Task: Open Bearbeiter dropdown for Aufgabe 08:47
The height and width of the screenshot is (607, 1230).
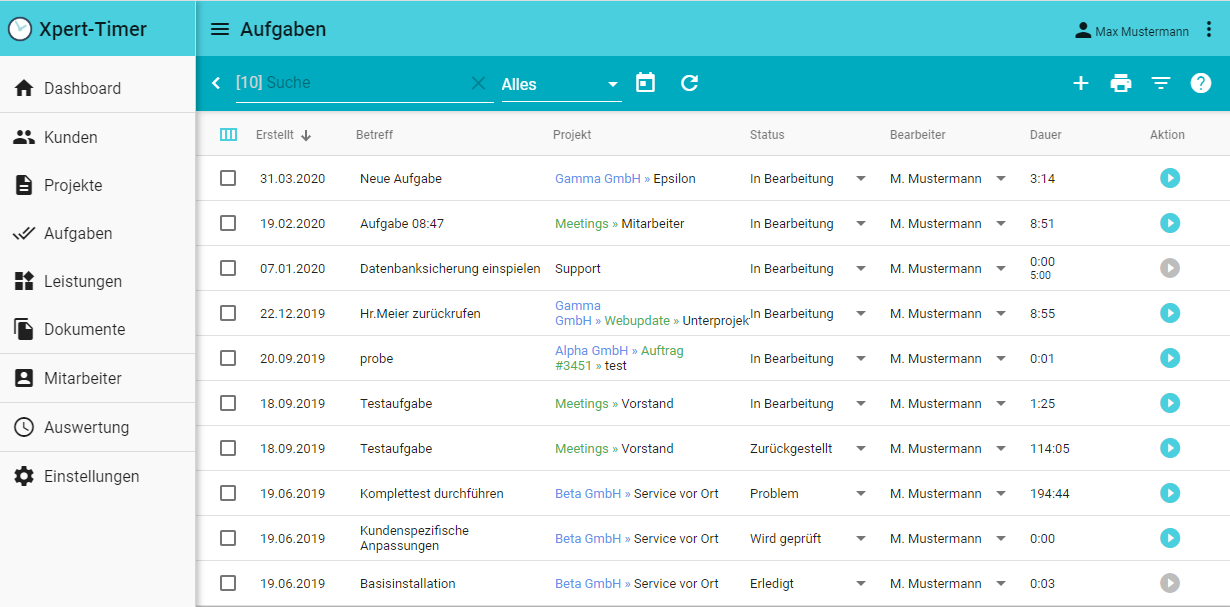Action: click(1000, 224)
